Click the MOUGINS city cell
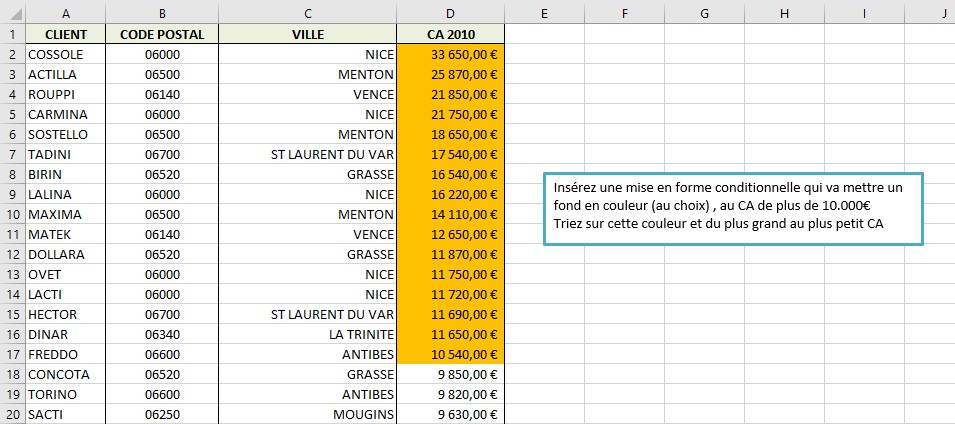The width and height of the screenshot is (955, 424). tap(307, 414)
